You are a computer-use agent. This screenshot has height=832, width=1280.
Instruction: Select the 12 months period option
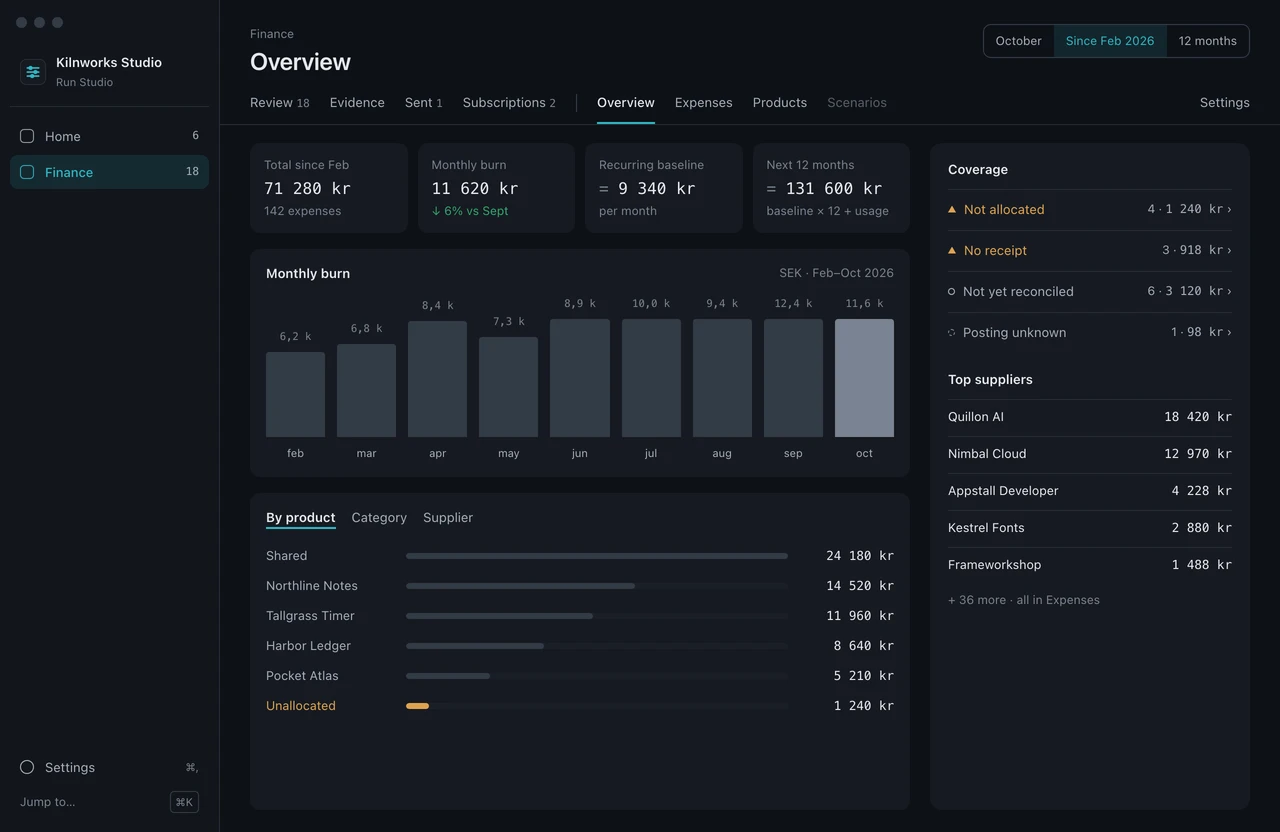[x=1208, y=41]
